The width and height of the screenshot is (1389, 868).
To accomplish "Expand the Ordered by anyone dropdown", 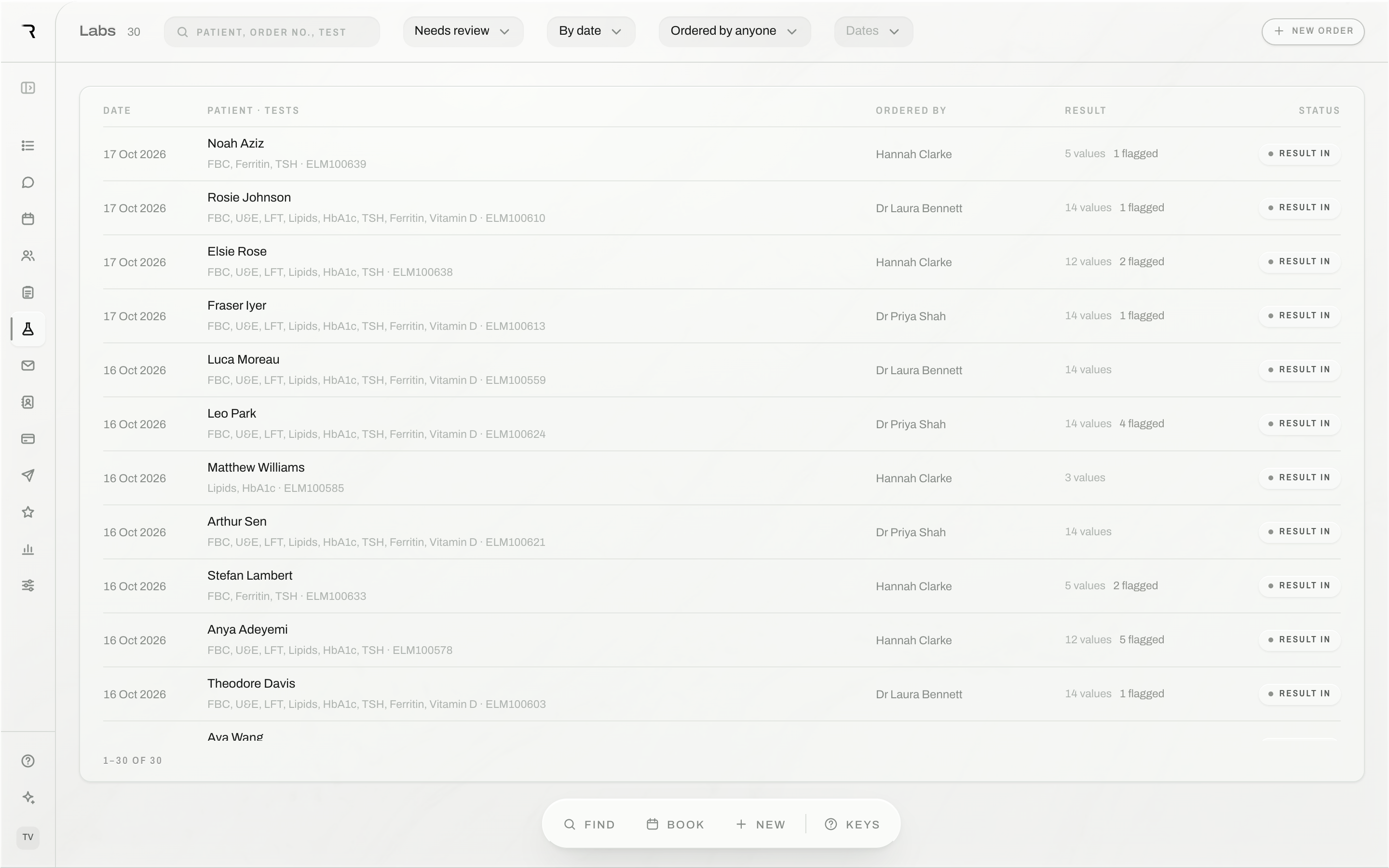I will 734,31.
